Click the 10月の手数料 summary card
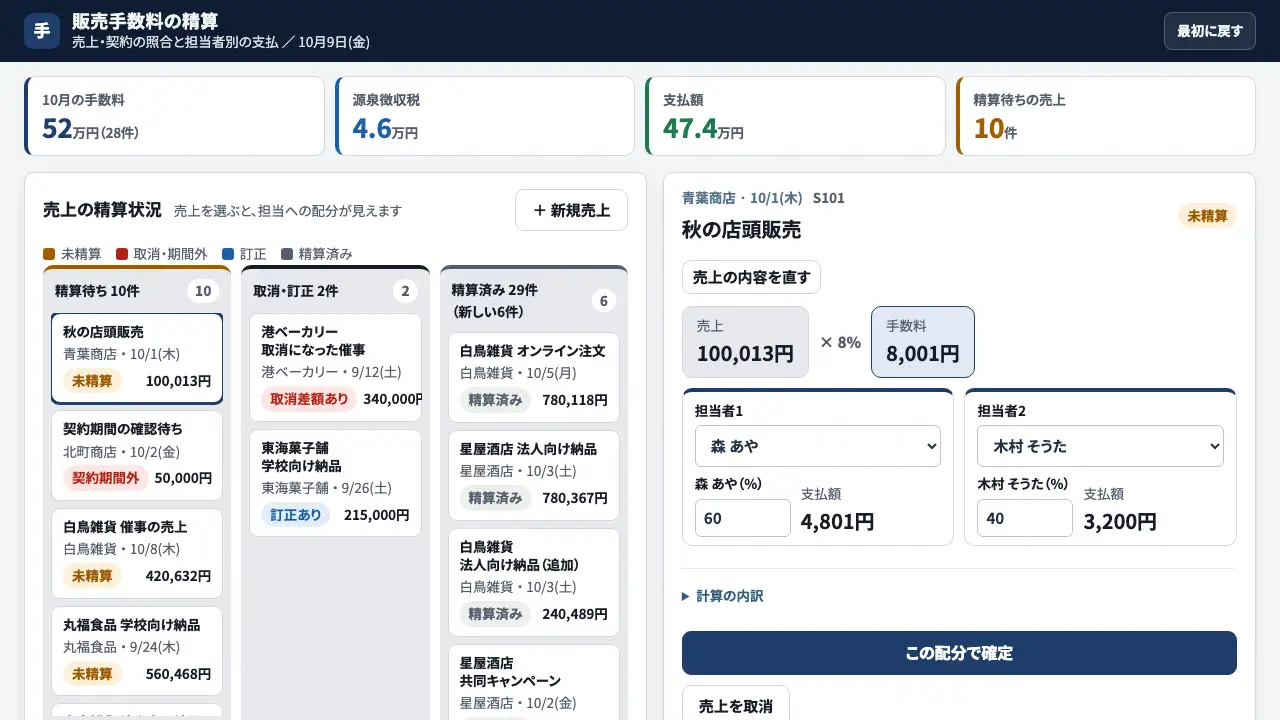 point(174,116)
